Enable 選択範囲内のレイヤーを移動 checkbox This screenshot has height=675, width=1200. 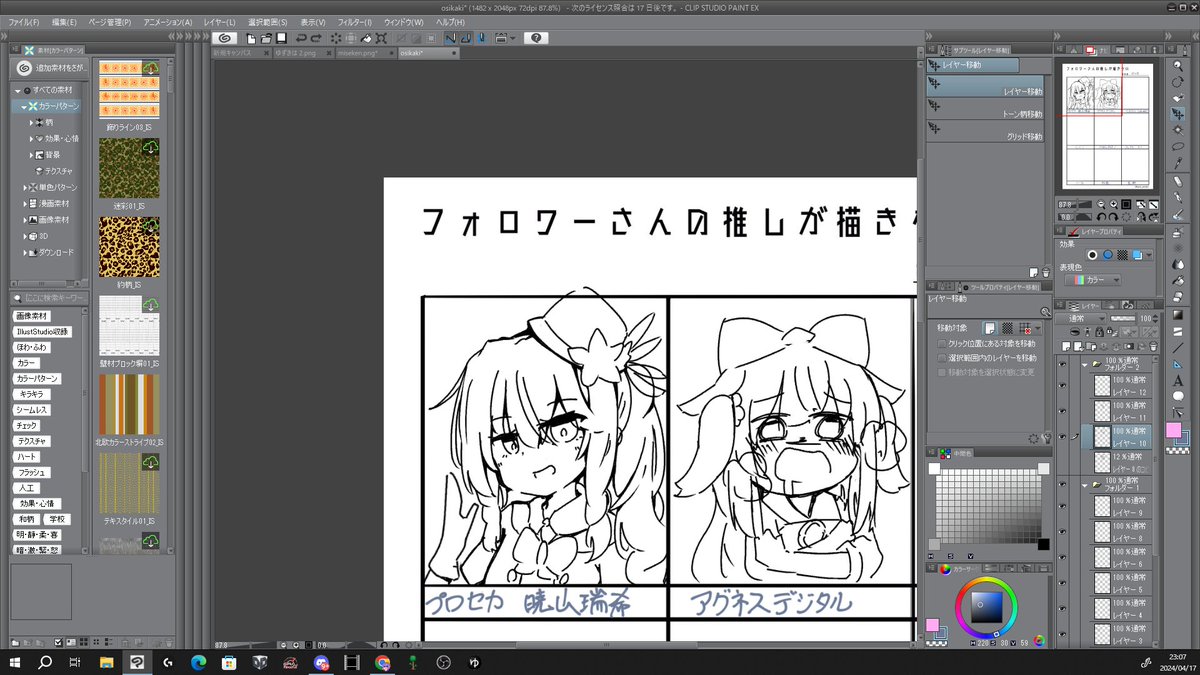click(941, 357)
